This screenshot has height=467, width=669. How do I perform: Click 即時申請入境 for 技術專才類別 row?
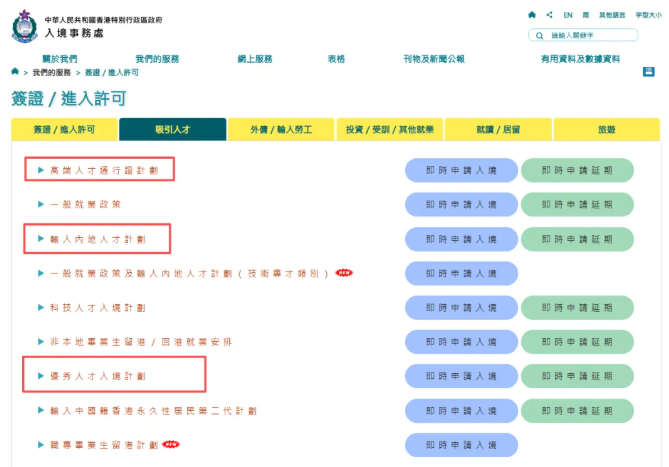(x=461, y=273)
